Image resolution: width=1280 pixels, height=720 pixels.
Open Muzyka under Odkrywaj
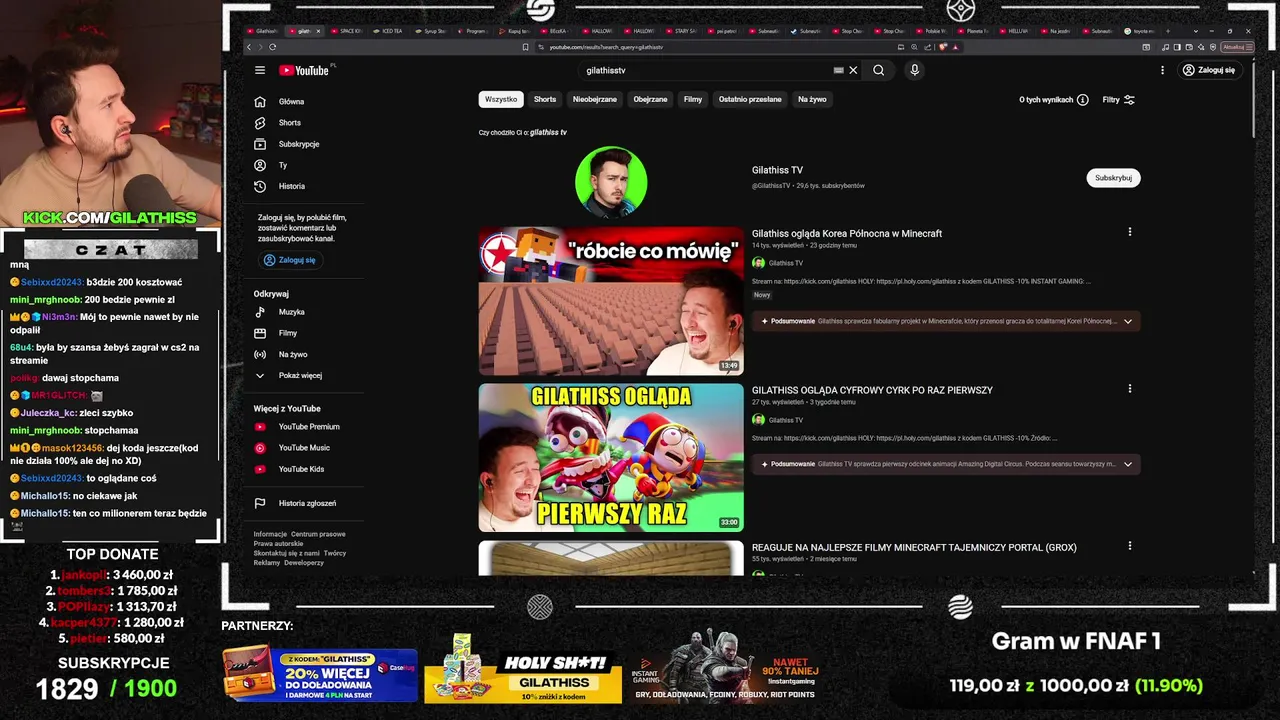(x=292, y=312)
